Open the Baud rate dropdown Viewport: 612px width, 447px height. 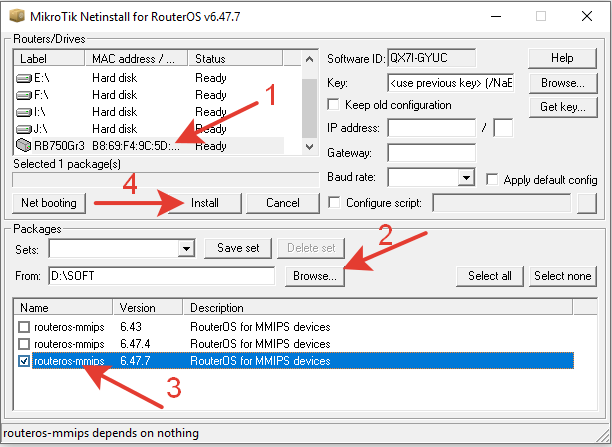point(466,178)
